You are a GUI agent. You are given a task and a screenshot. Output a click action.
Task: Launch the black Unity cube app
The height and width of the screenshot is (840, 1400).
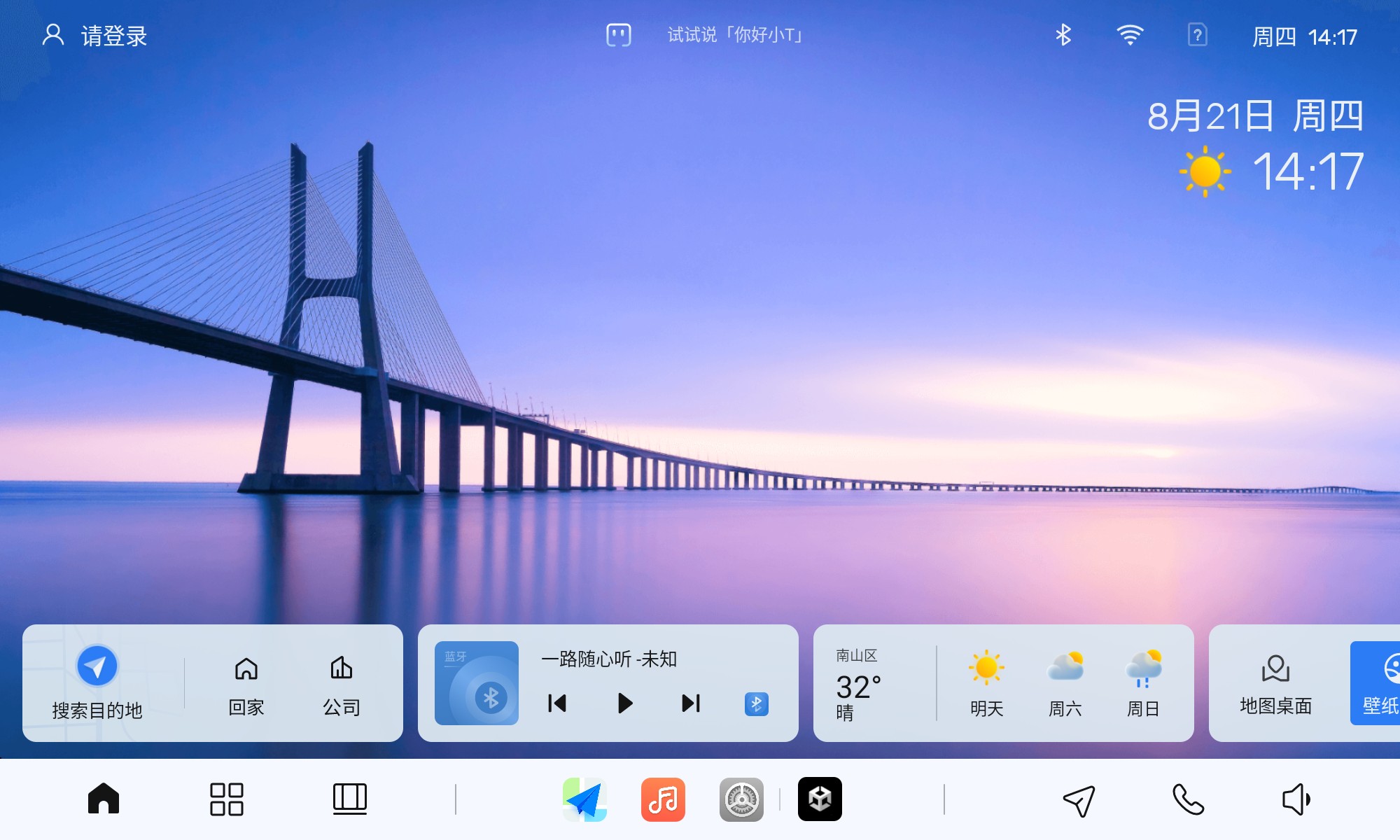(820, 799)
